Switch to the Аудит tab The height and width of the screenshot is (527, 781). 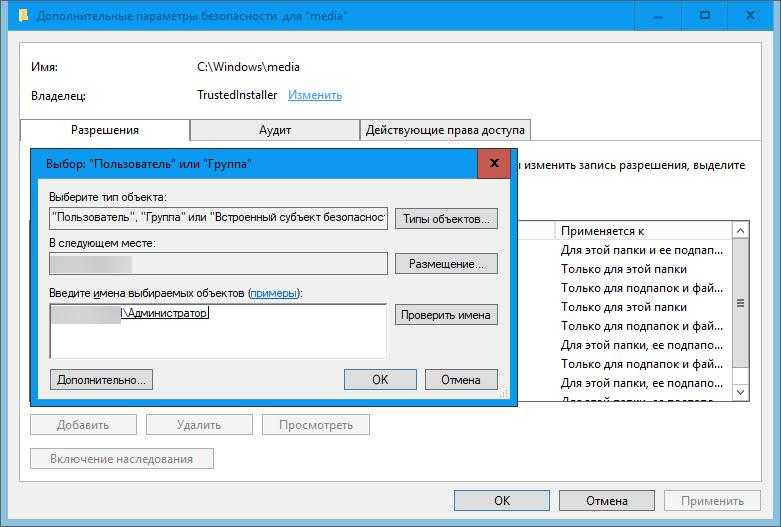pos(275,130)
